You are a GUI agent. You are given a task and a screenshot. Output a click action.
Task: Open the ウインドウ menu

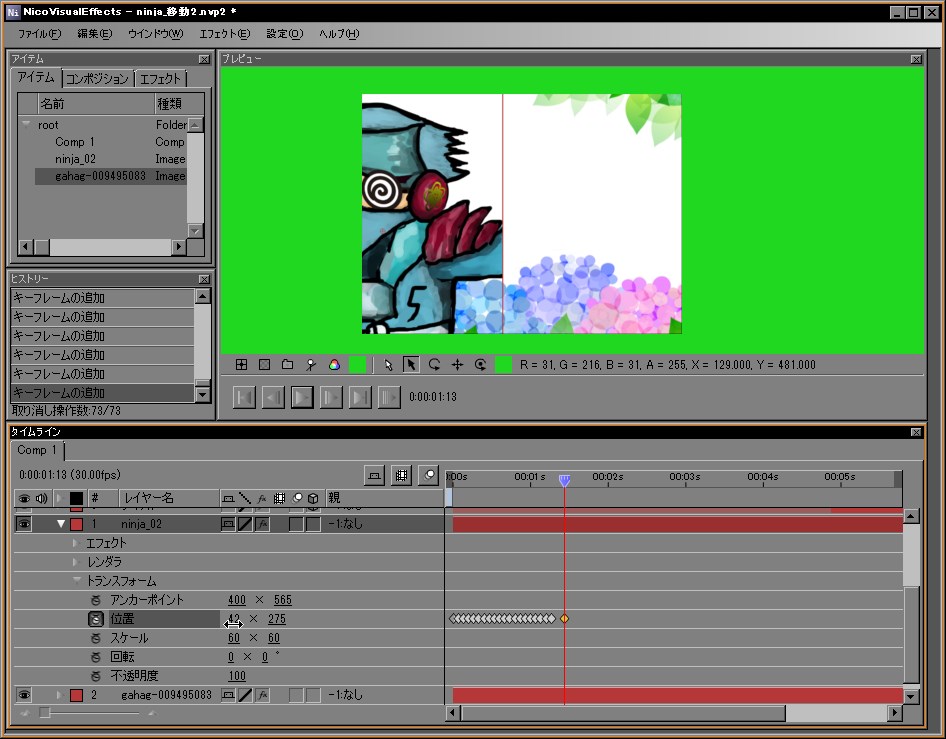(x=156, y=34)
